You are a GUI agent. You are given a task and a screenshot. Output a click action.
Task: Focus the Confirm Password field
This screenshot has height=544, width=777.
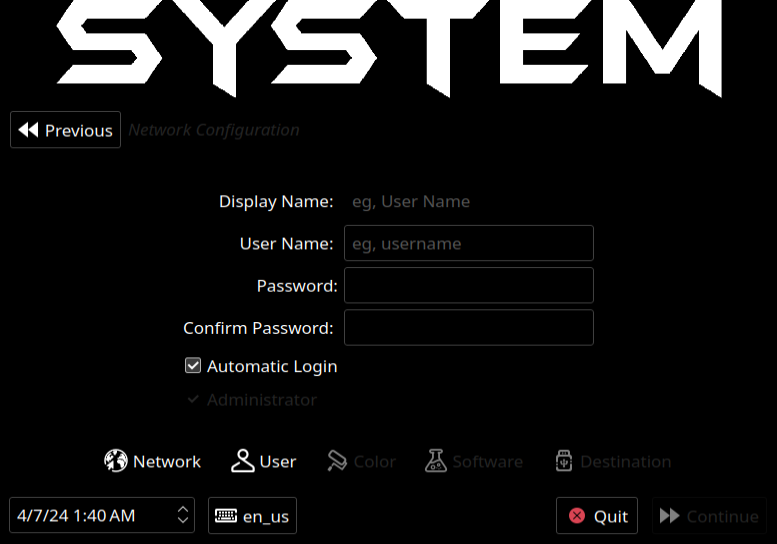pyautogui.click(x=468, y=327)
